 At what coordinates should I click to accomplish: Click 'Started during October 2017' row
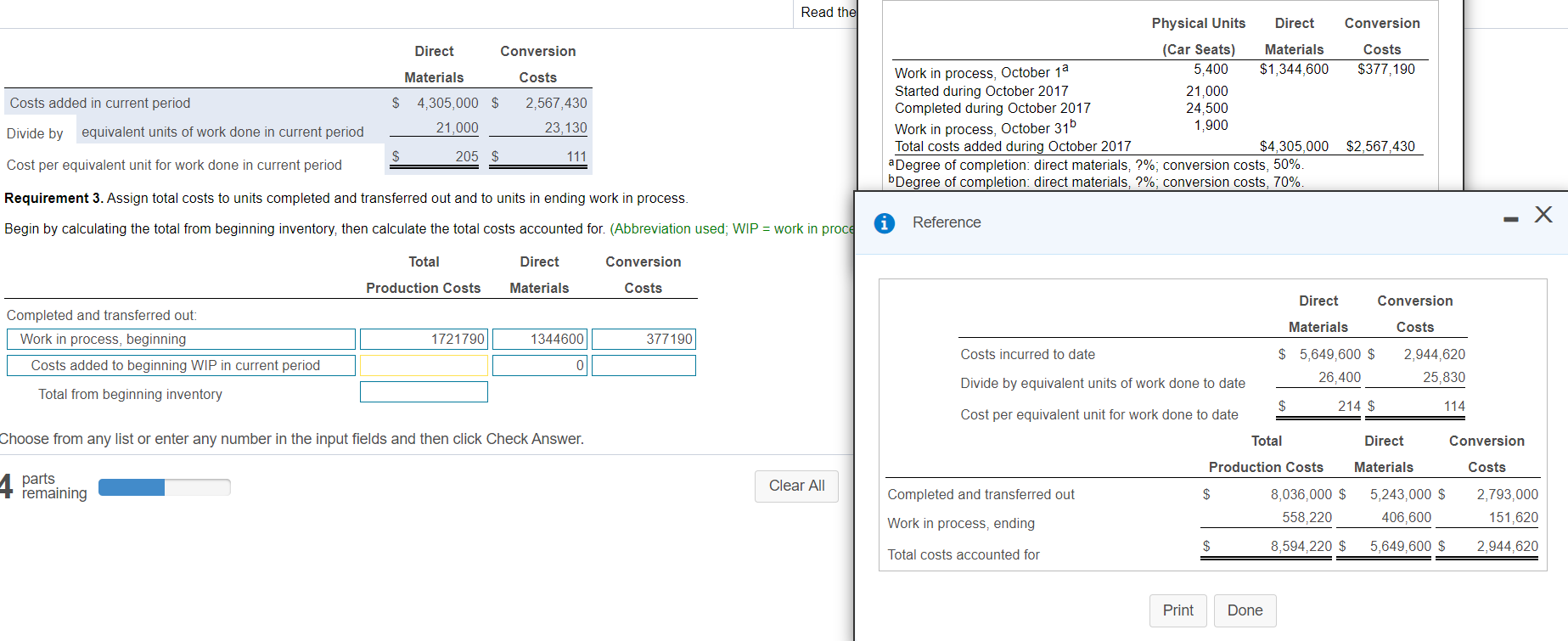[981, 91]
